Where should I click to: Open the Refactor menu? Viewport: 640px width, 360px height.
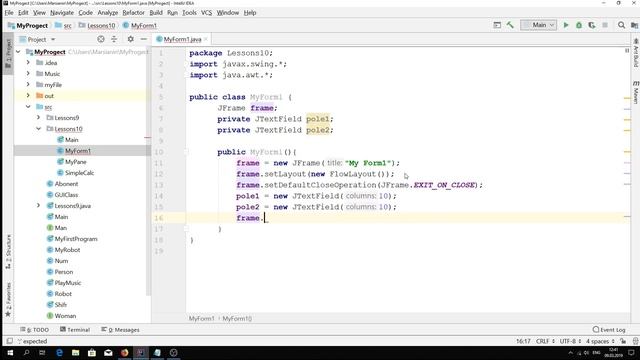(x=133, y=13)
